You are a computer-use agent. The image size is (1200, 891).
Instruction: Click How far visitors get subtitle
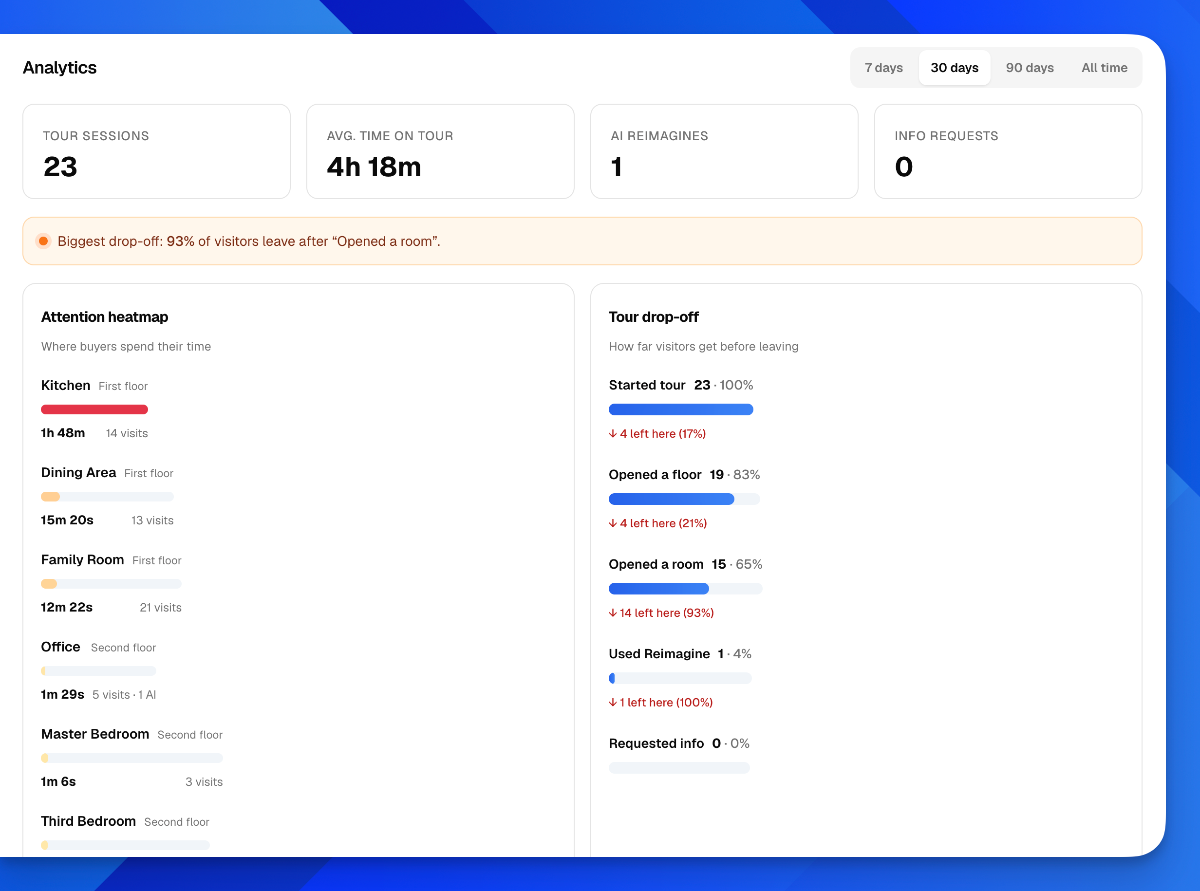704,346
